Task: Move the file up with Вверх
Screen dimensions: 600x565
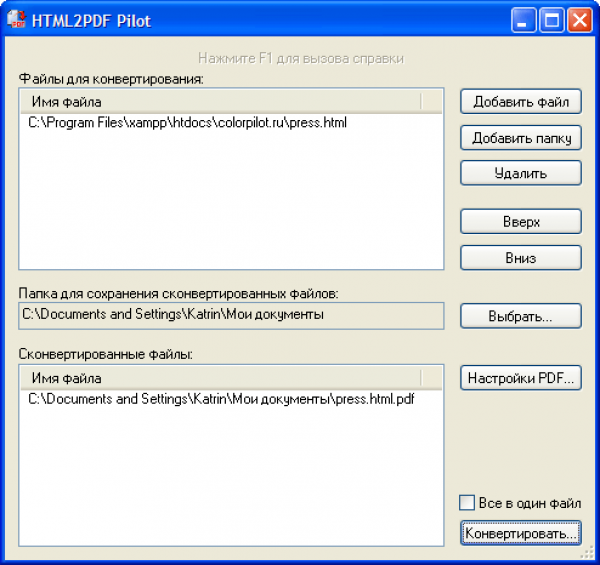Action: tap(521, 221)
